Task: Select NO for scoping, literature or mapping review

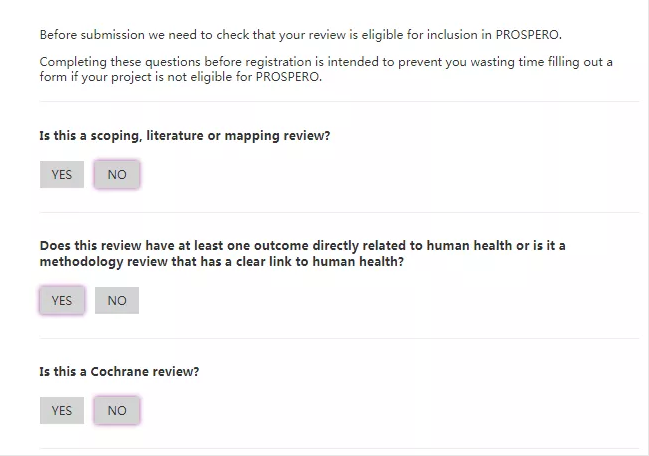Action: pos(117,174)
